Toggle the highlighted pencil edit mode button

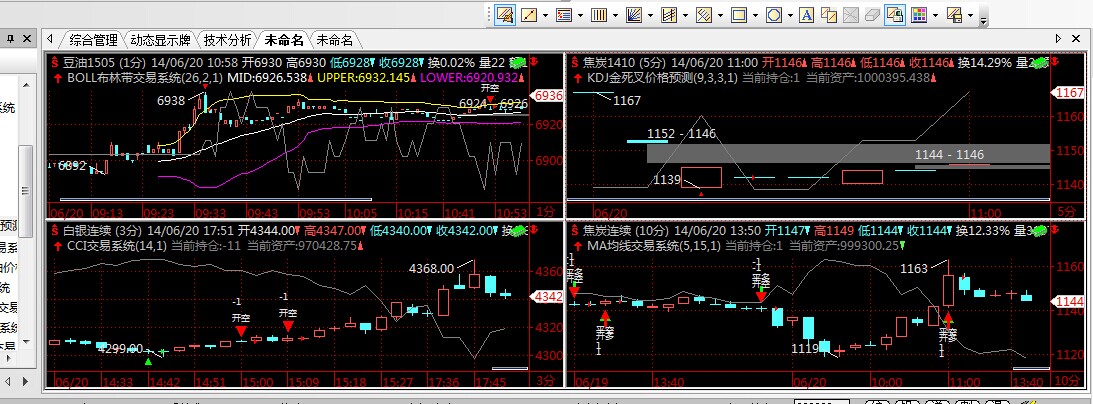click(505, 15)
